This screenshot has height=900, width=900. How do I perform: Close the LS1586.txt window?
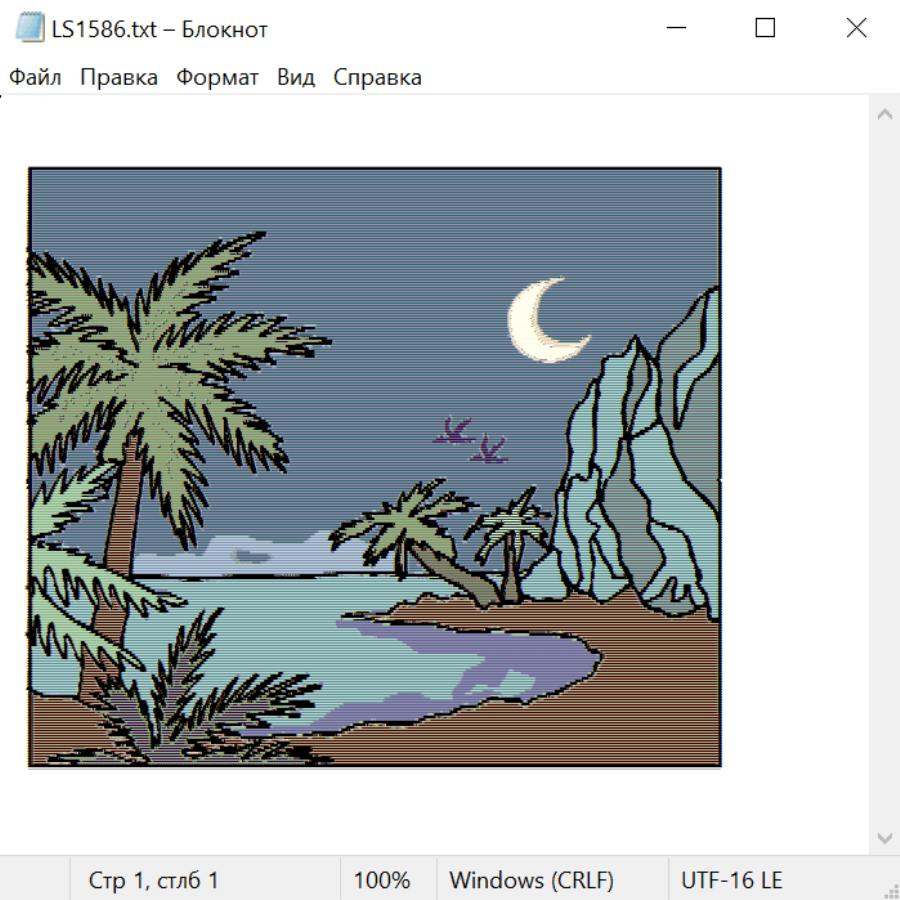[x=856, y=28]
